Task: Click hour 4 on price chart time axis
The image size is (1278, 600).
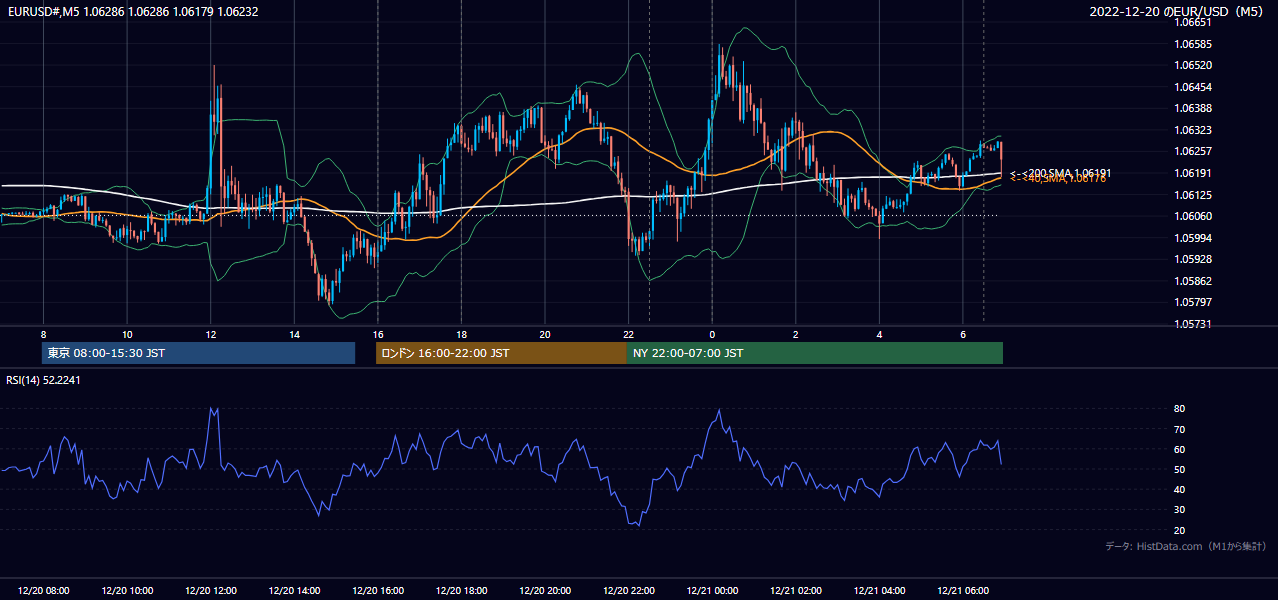Action: pos(879,334)
